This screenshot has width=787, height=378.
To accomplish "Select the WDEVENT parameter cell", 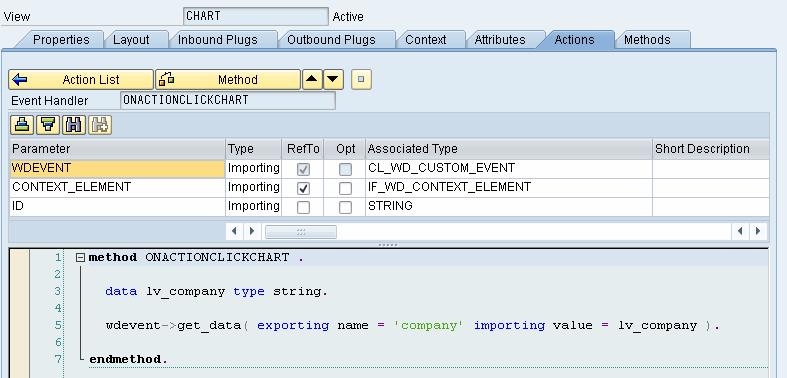I will pos(117,168).
